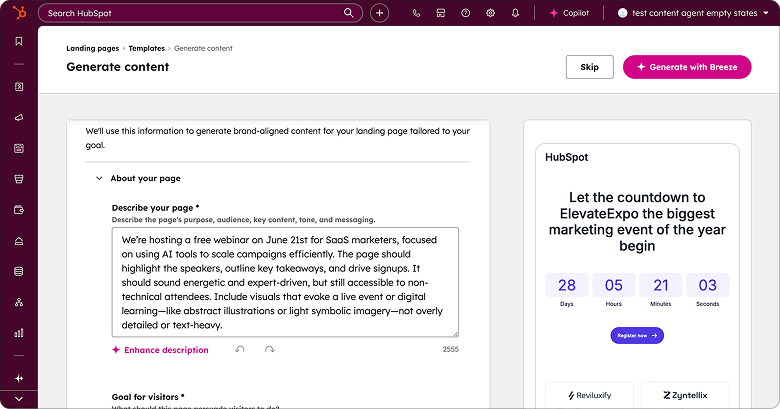Open the account menu dropdown arrow
The width and height of the screenshot is (780, 409).
766,13
